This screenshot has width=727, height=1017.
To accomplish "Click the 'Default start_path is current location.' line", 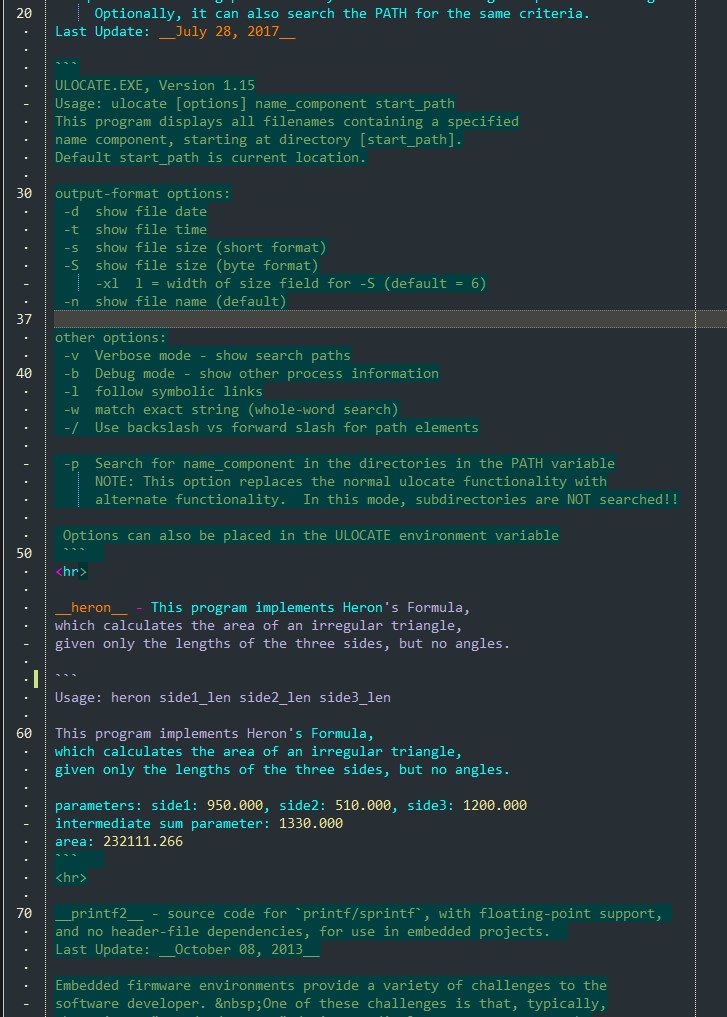I will [x=210, y=158].
